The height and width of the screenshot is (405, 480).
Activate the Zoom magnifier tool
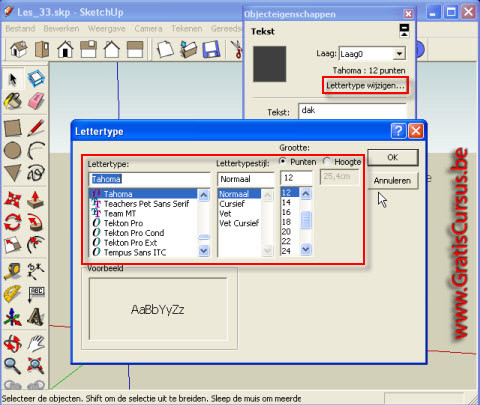[13, 366]
